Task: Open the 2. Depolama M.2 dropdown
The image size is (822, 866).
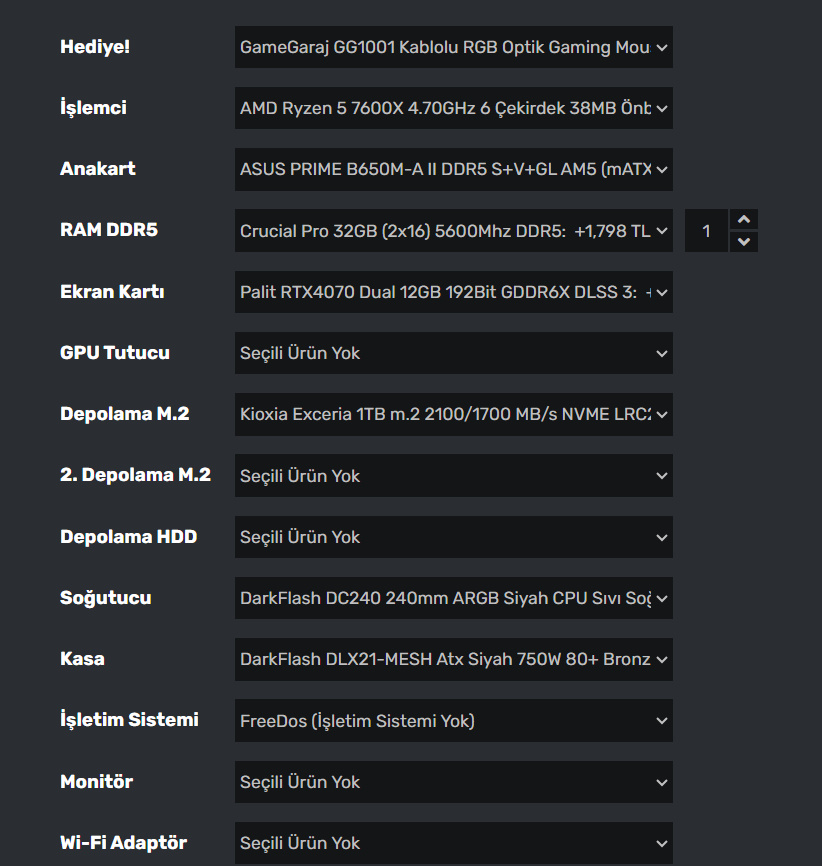Action: 453,476
